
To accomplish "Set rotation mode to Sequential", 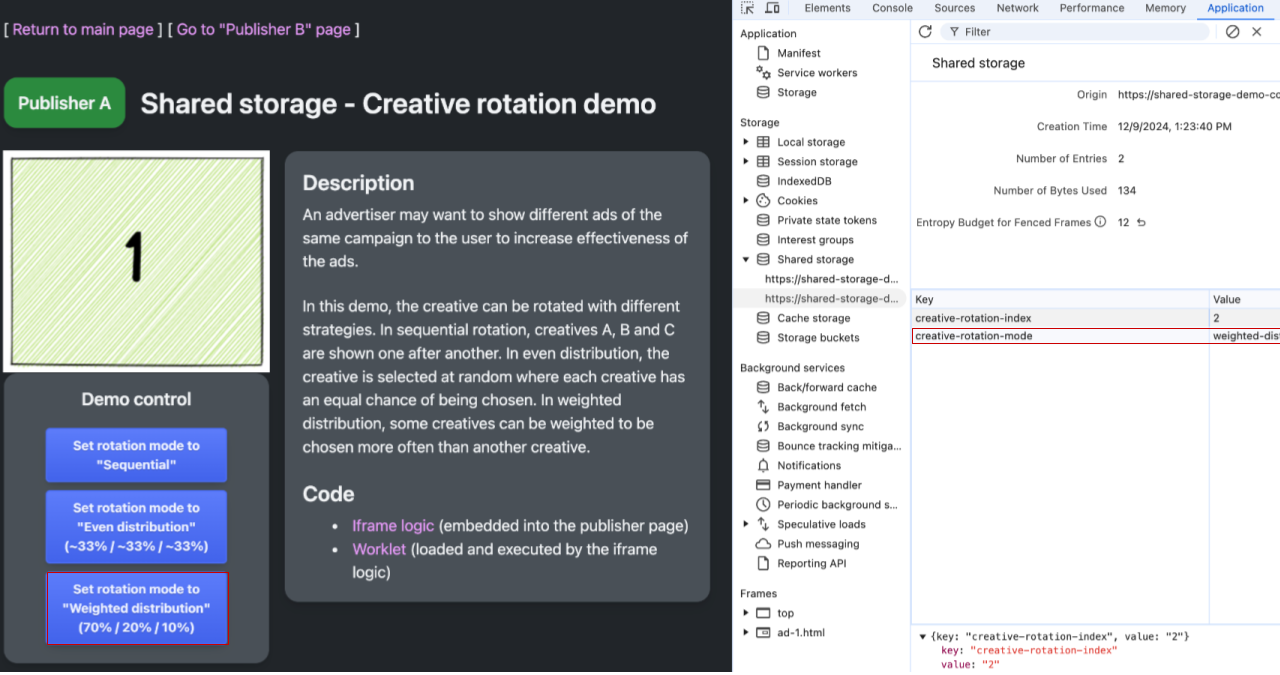I will click(136, 455).
